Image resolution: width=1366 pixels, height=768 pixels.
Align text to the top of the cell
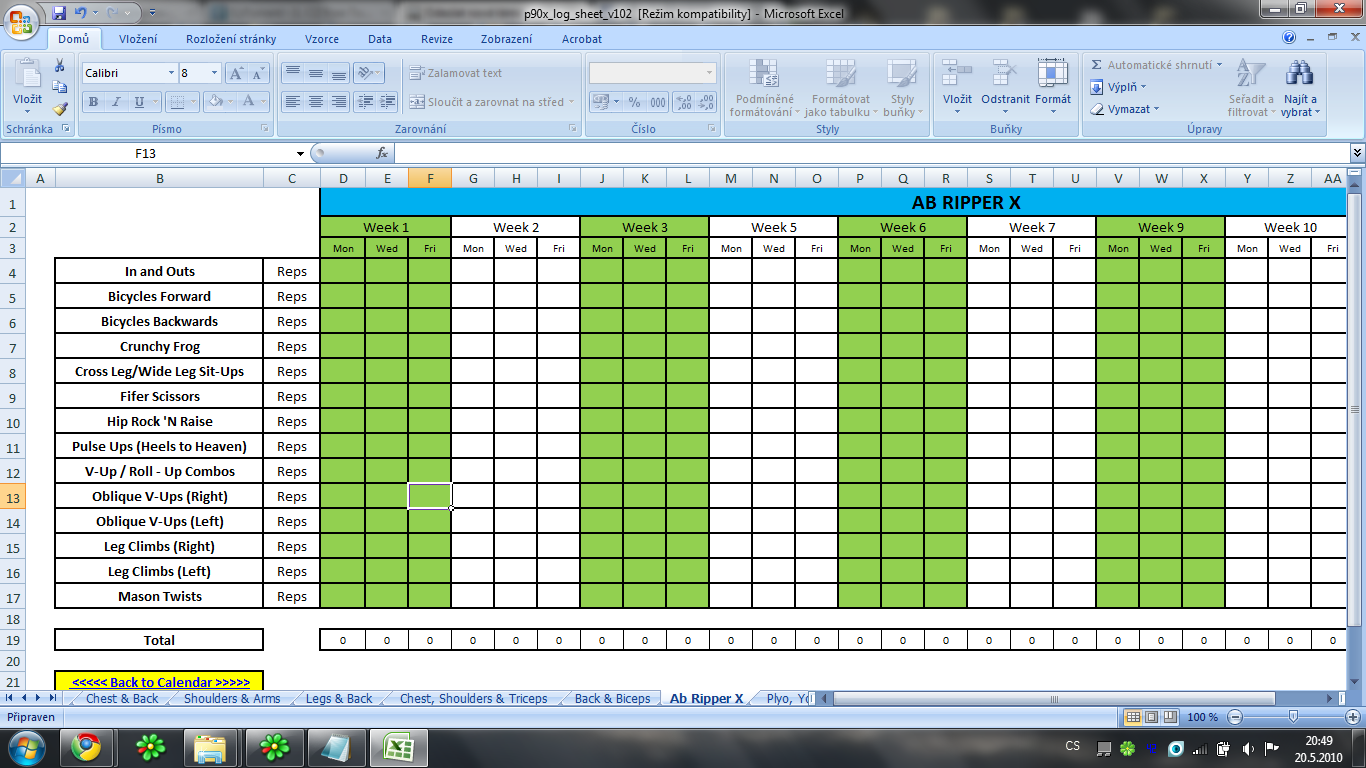point(292,73)
